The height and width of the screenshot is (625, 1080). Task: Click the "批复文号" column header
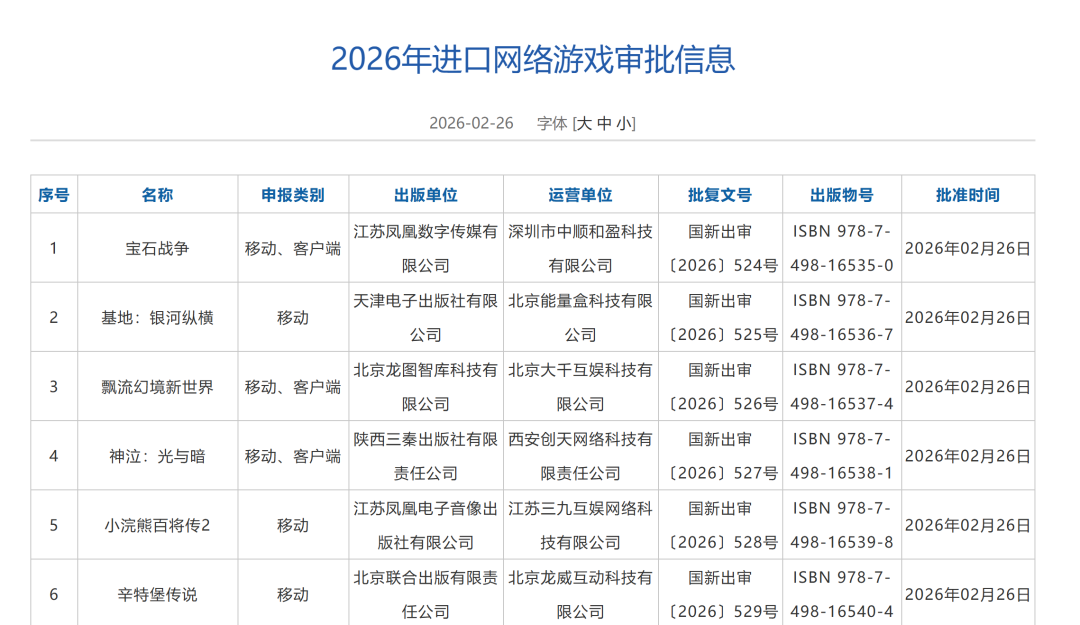722,194
